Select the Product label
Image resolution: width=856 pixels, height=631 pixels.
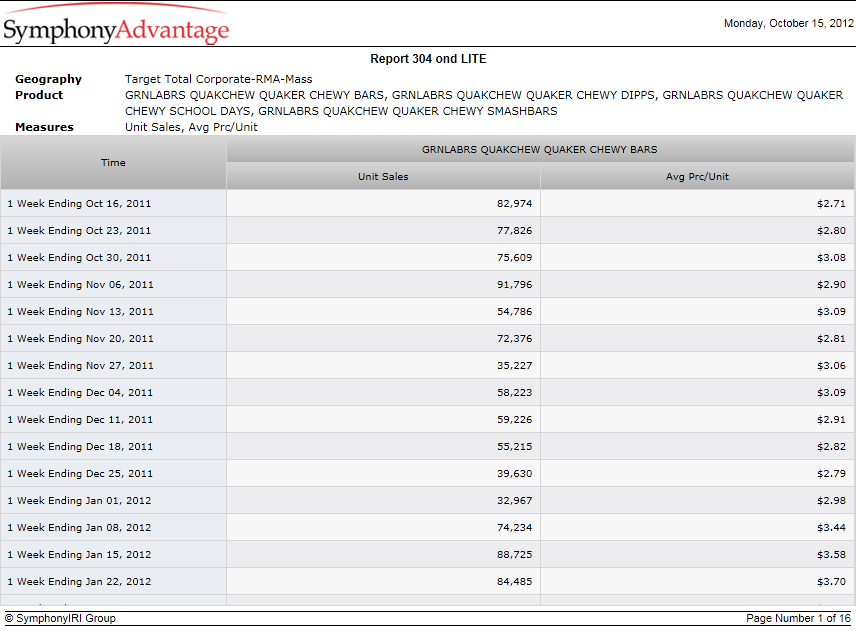click(x=39, y=95)
